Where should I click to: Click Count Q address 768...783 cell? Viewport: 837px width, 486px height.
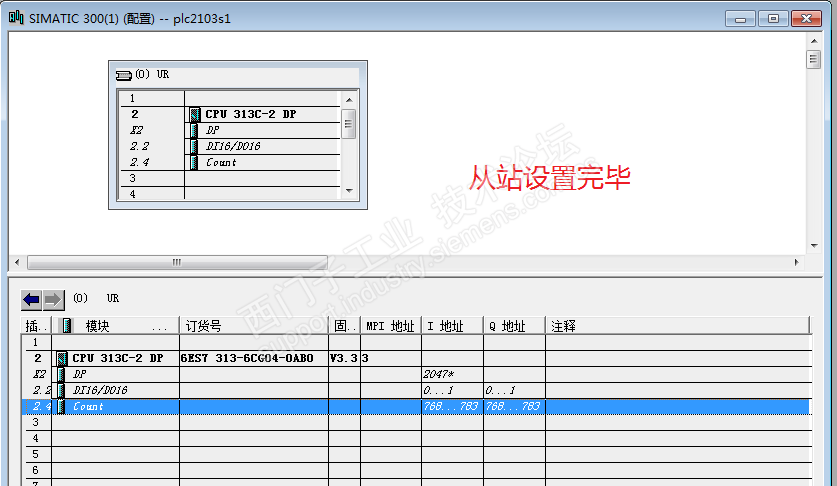point(515,406)
